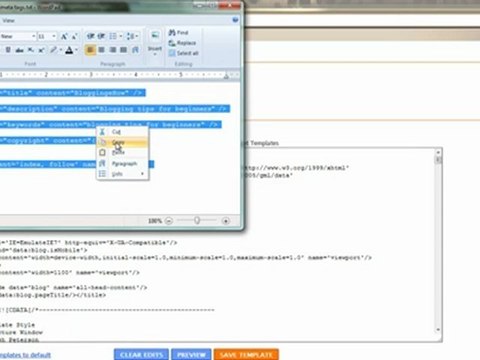Select Align text right

tap(113, 50)
